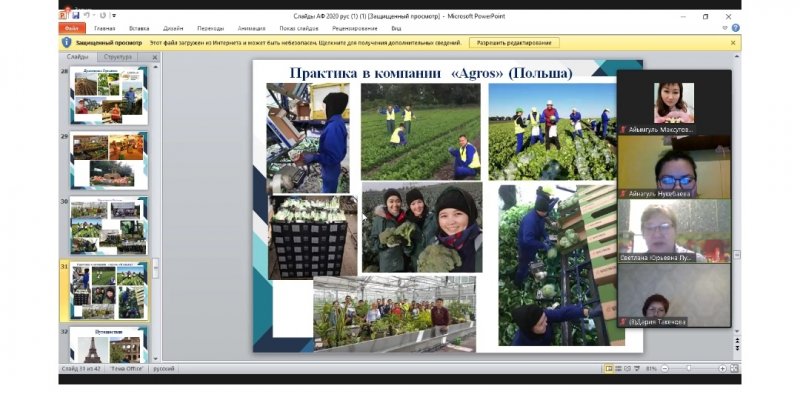Select slide 32 thumbnail with Eiffel Tower
The width and height of the screenshot is (800, 400).
tap(109, 345)
